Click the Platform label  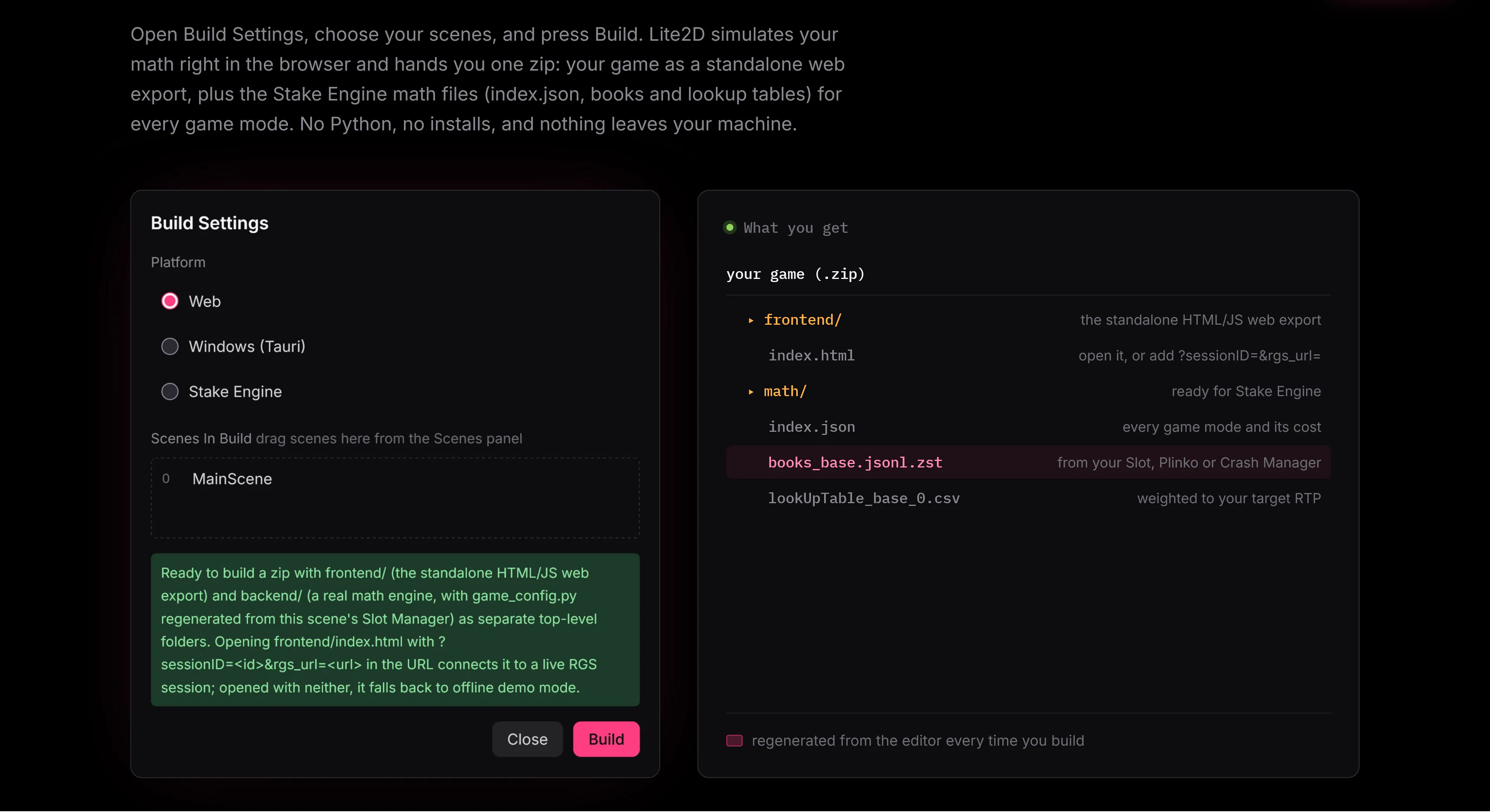(x=178, y=263)
